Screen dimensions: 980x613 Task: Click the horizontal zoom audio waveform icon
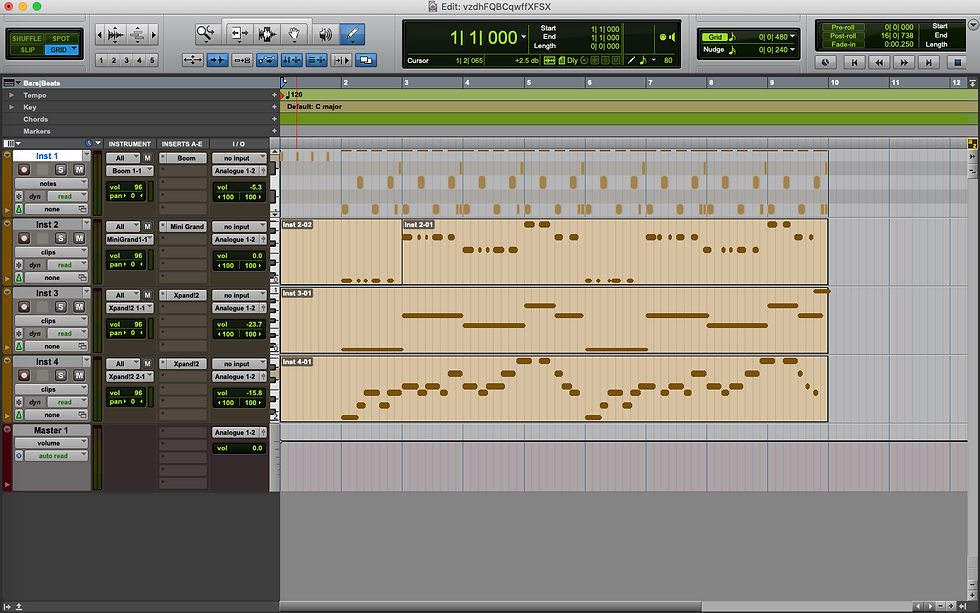coord(116,34)
